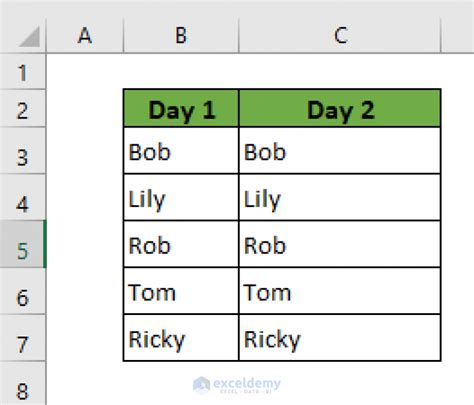Select cell B6 containing Tom
Screen dimensions: 474x405
[x=181, y=291]
